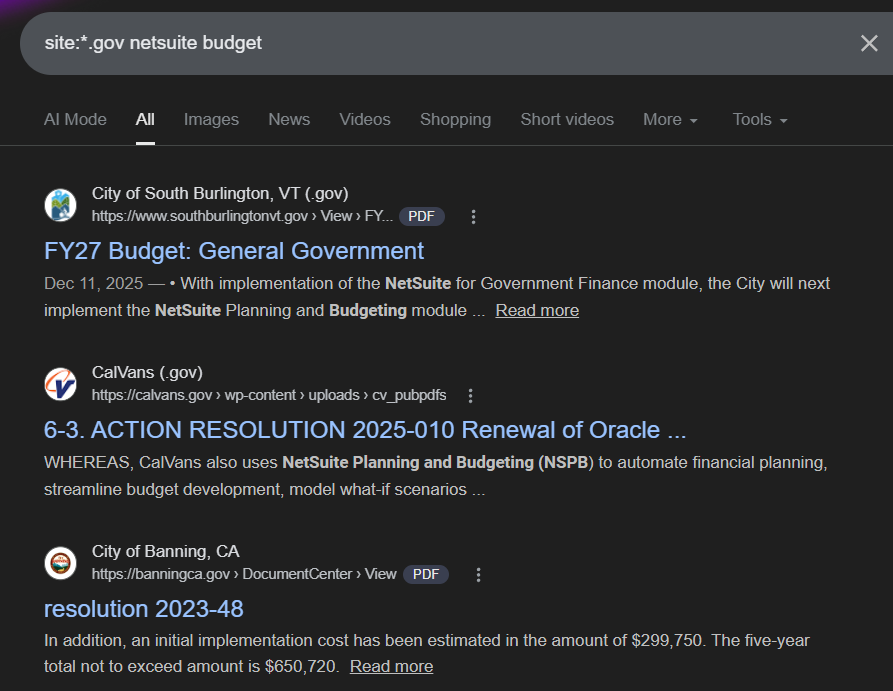Image resolution: width=893 pixels, height=691 pixels.
Task: Click PDF badge on South Burlington result
Action: pyautogui.click(x=421, y=217)
